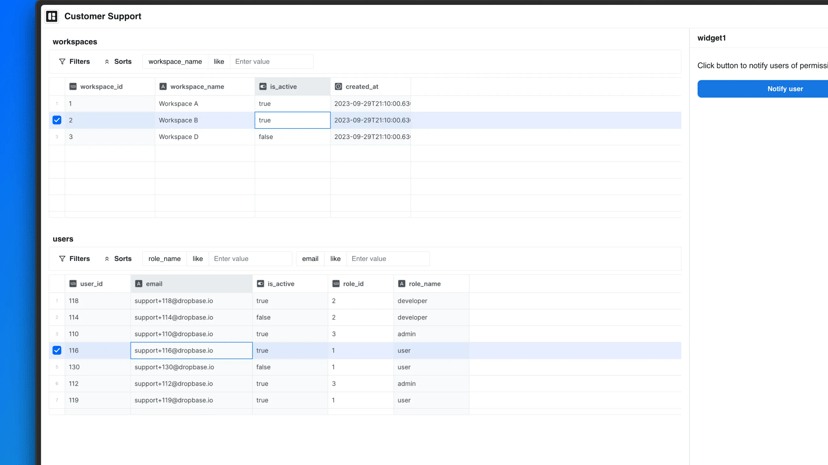This screenshot has width=828, height=465.
Task: Select the created_at column header
Action: point(371,87)
